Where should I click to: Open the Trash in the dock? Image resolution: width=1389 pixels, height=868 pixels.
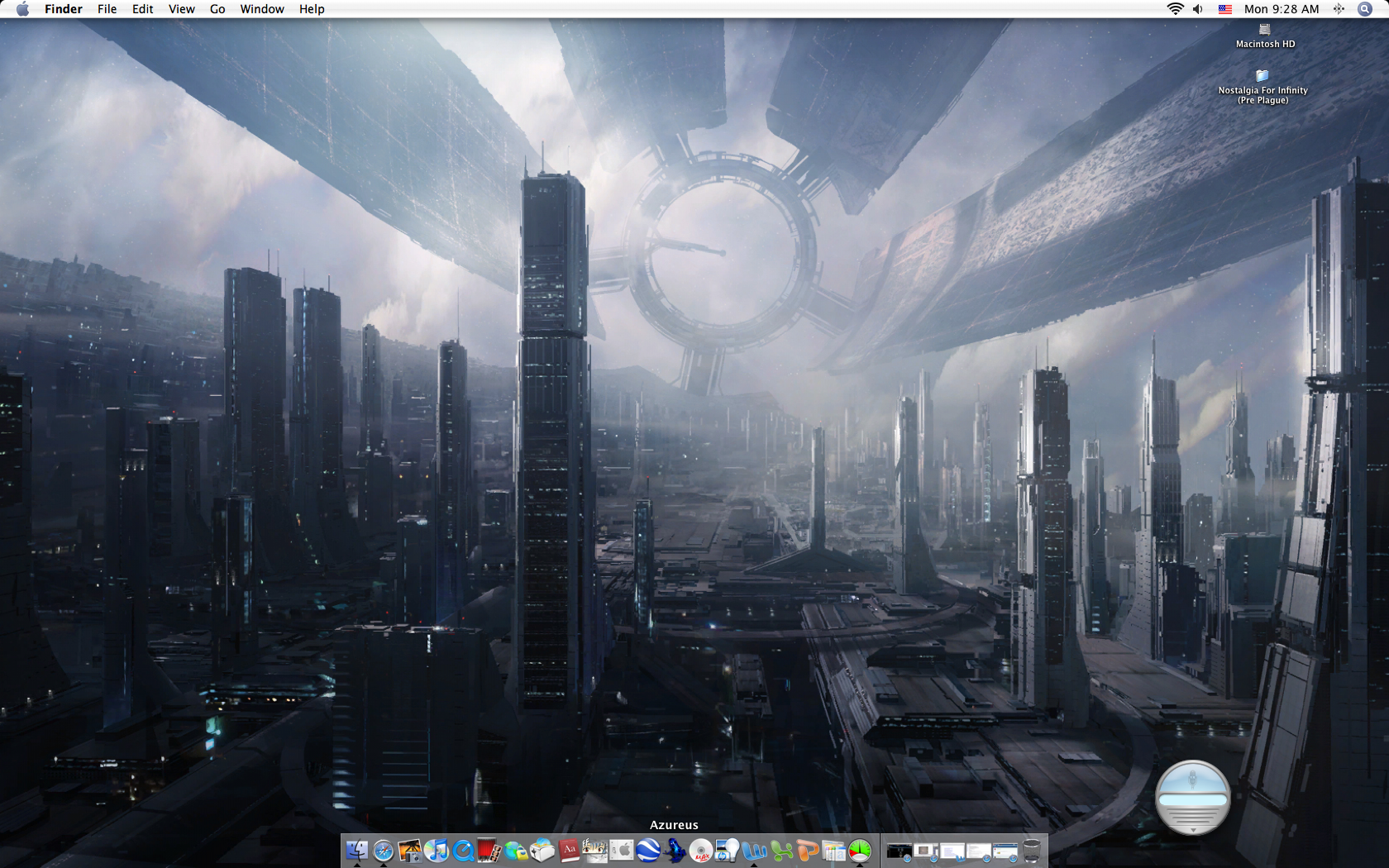click(x=1032, y=850)
